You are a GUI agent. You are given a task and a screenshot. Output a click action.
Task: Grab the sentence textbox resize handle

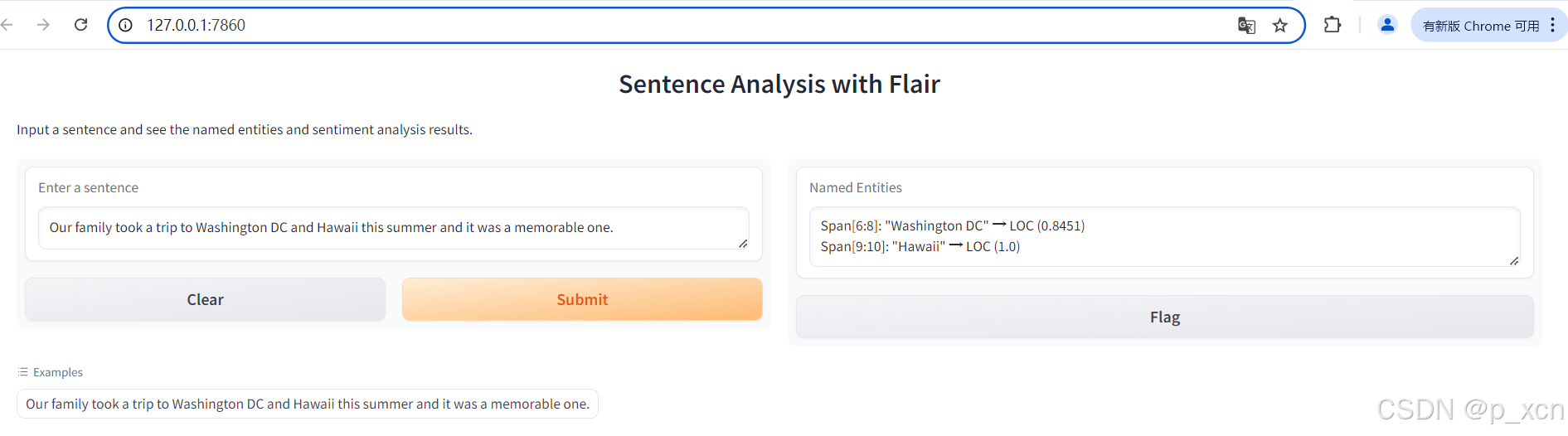[x=743, y=244]
